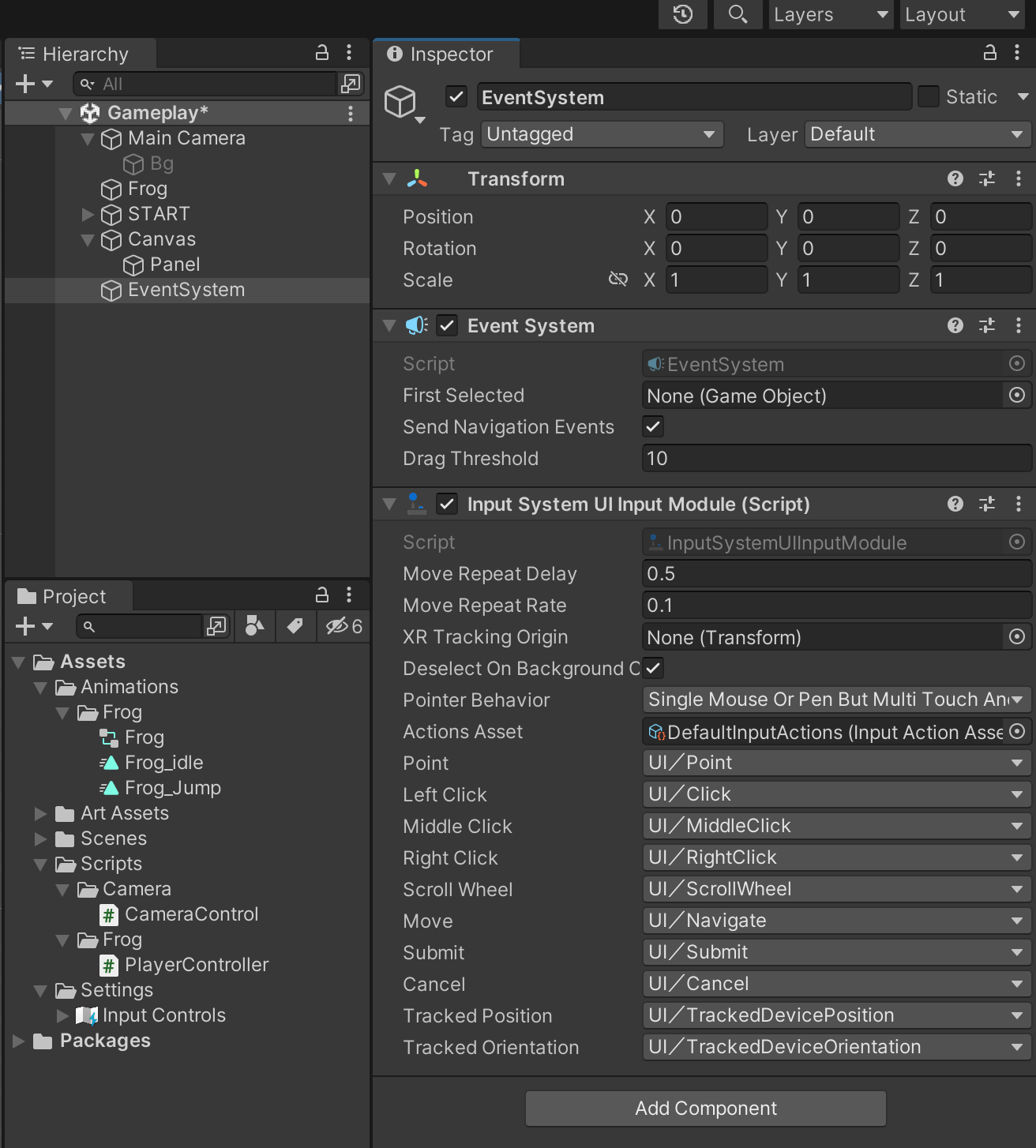This screenshot has width=1036, height=1148.
Task: Disable the Event System component checkbox
Action: click(447, 325)
